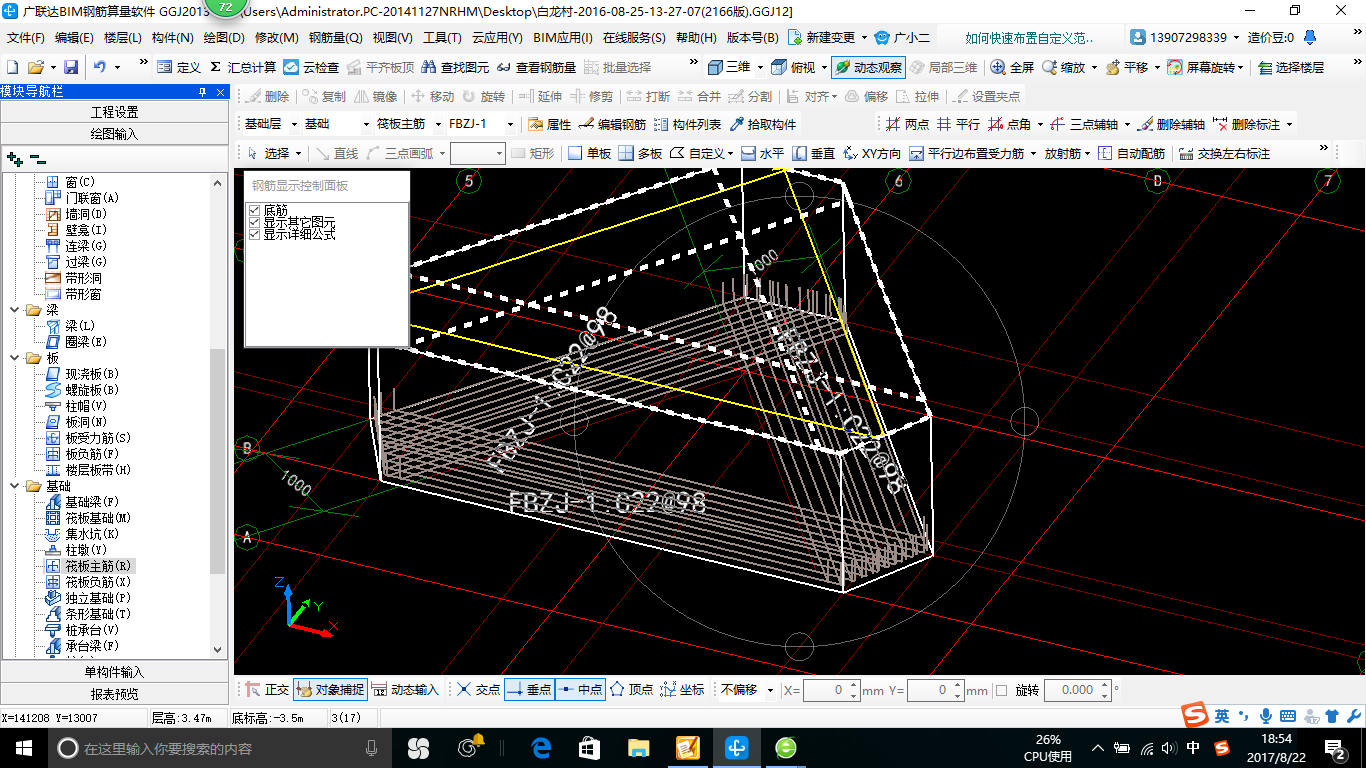Click the 汇总计算 summary calculation icon

243,67
